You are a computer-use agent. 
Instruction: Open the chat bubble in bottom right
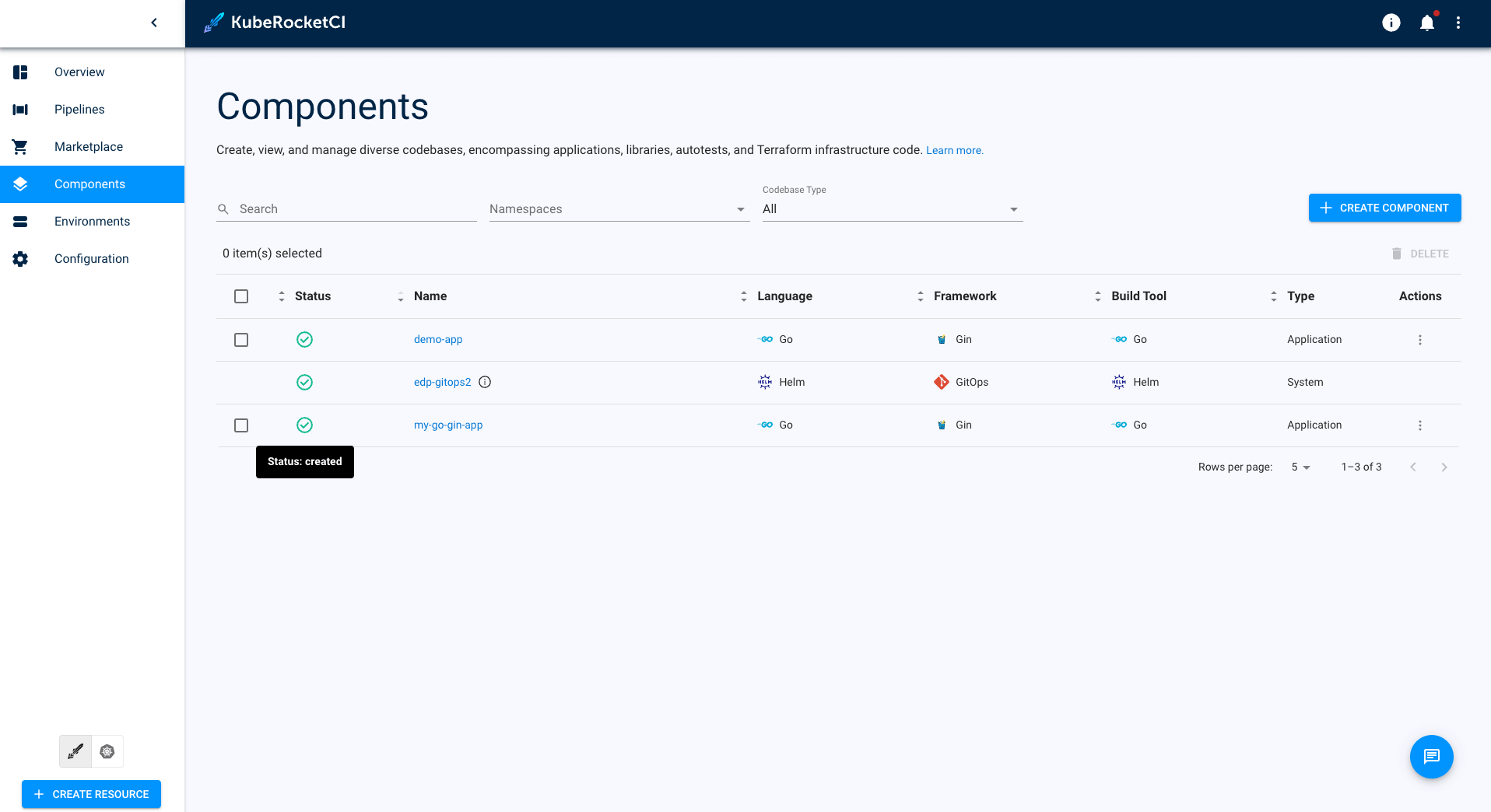(x=1431, y=757)
